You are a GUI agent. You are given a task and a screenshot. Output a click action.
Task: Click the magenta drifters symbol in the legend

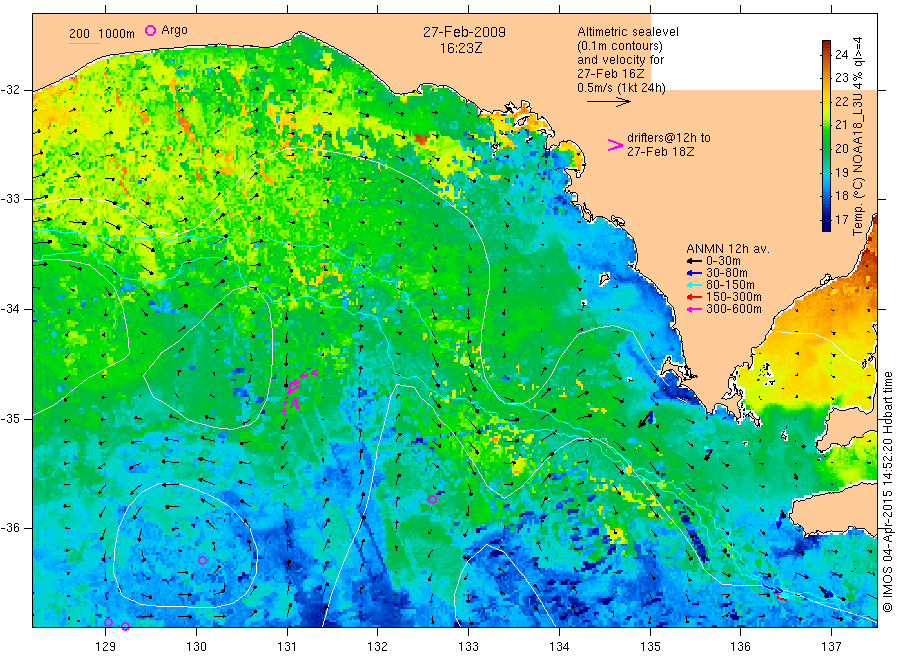(615, 145)
